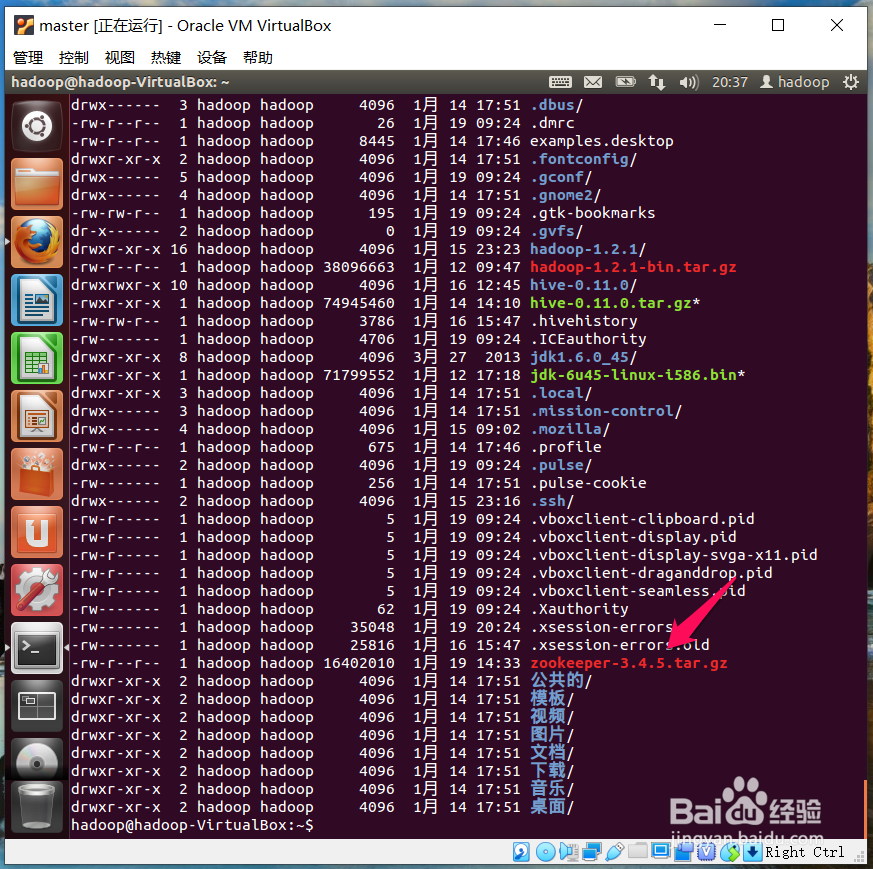Open the network connections indicator arrows

tap(656, 82)
